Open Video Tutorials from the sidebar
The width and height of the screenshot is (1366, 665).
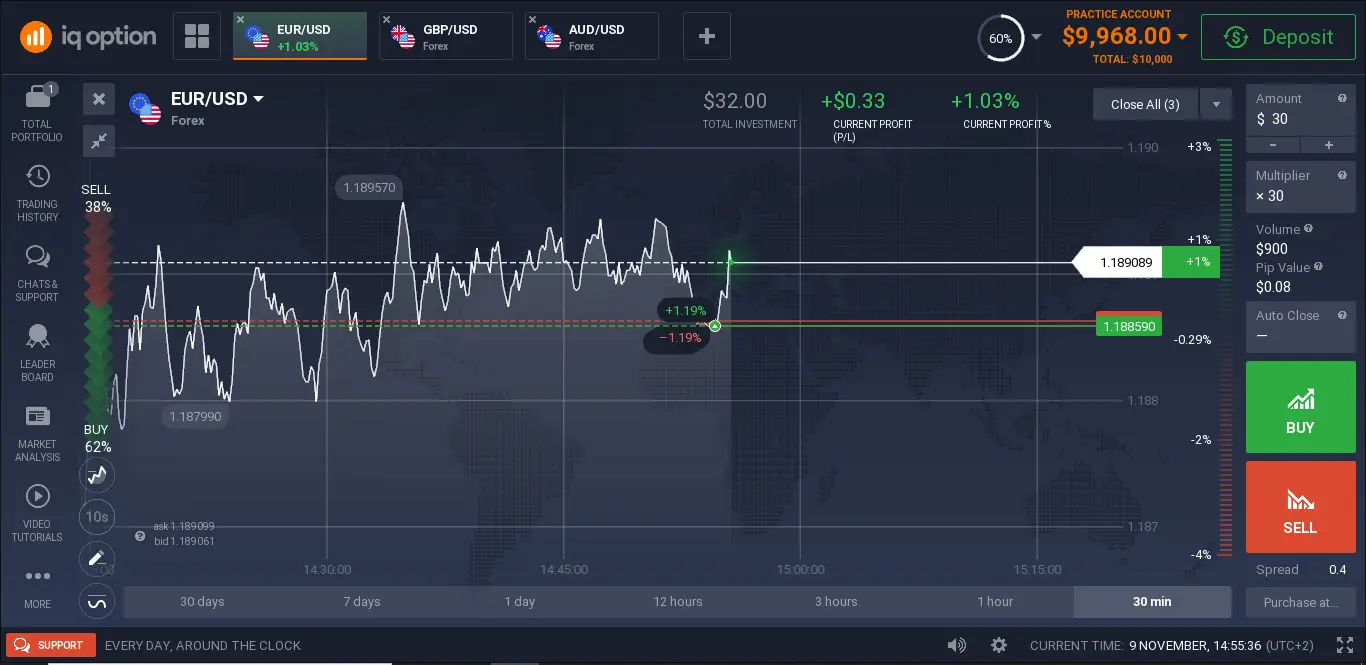(x=38, y=496)
